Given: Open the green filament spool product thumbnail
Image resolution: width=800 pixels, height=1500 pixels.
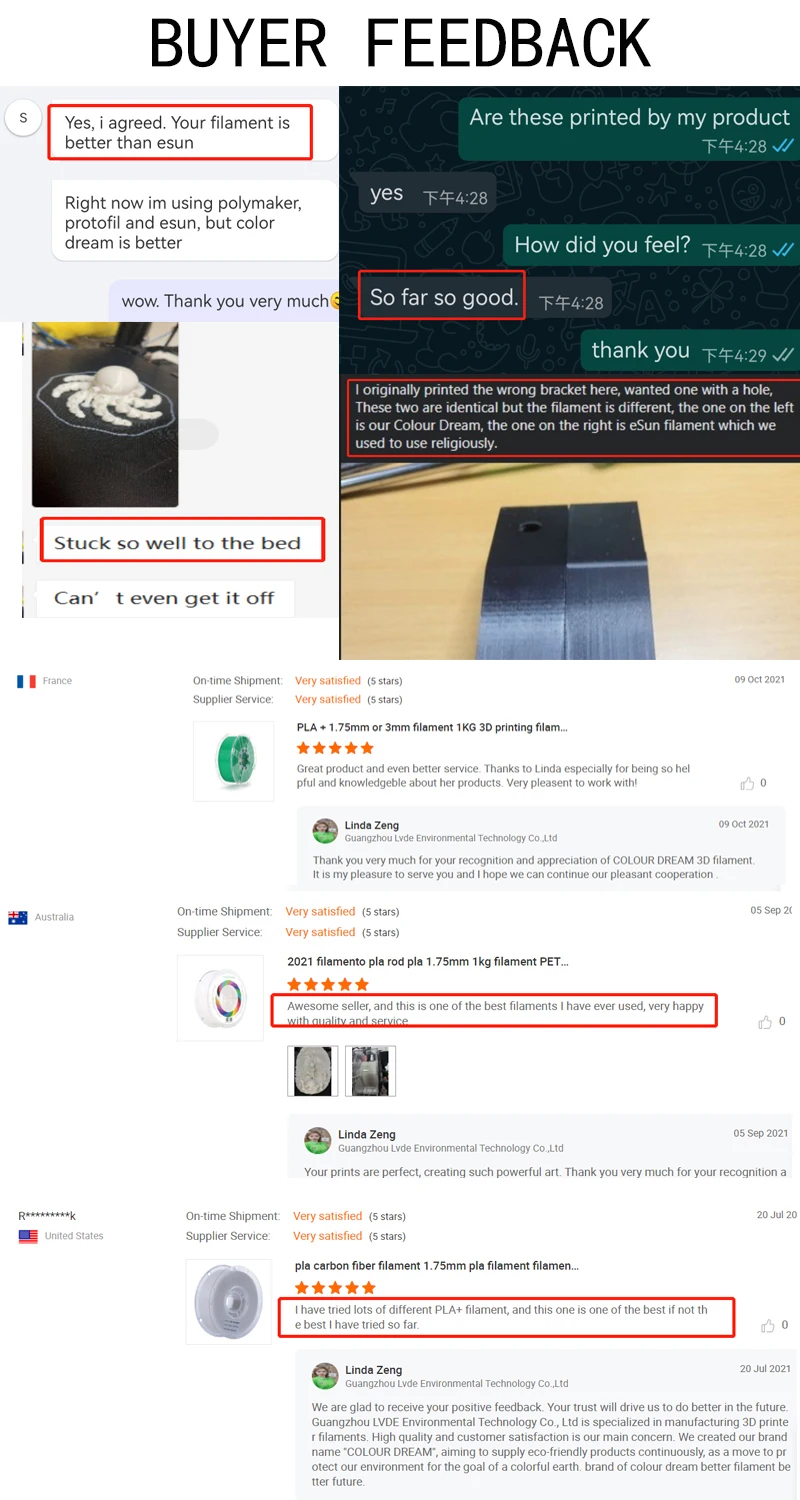Looking at the screenshot, I should click(x=233, y=761).
